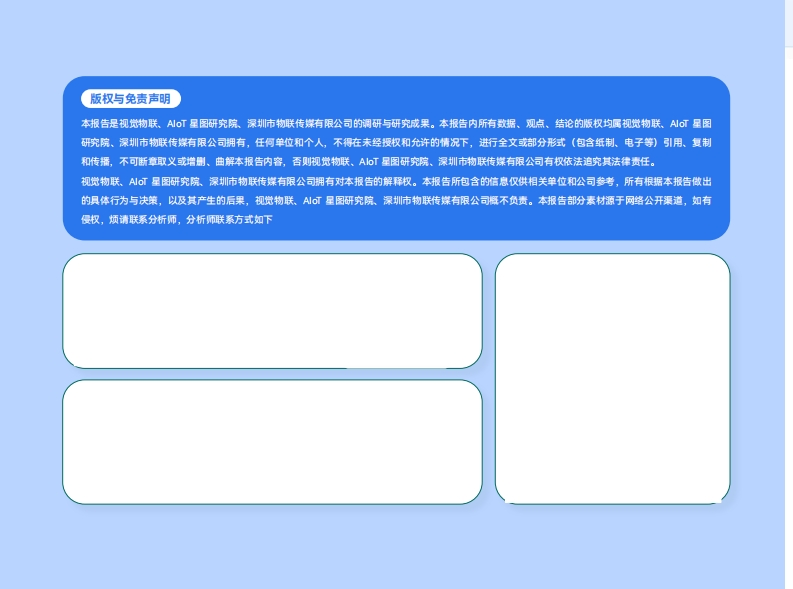
Task: Click the line starting 研究院、深圳市物联传媒有限公司拥有，任何单位
Action: coord(396,143)
